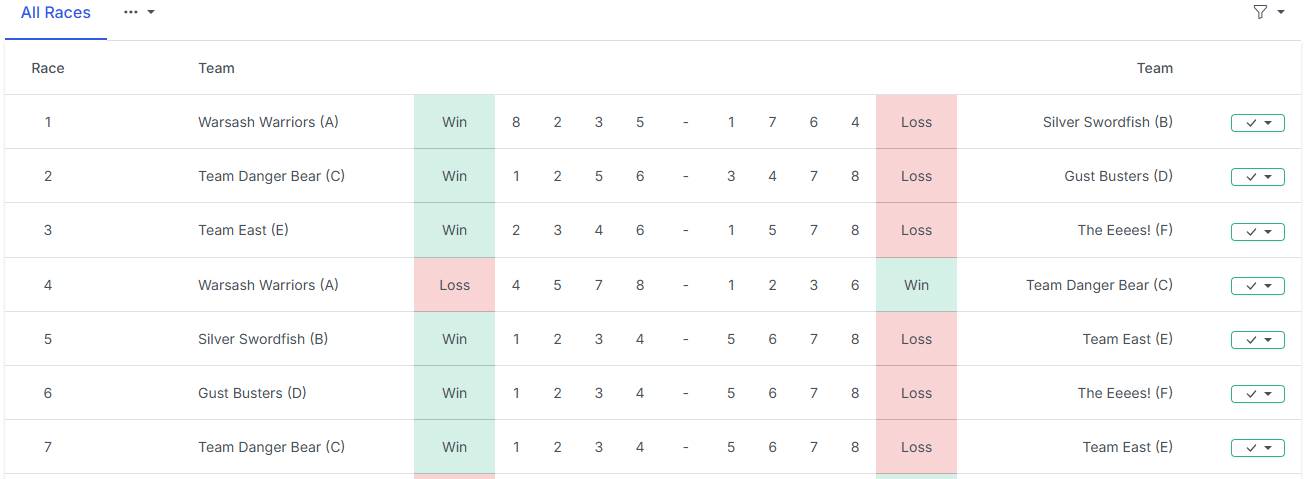Open race 2 checkmark status dropdown
This screenshot has height=479, width=1314.
point(1257,177)
